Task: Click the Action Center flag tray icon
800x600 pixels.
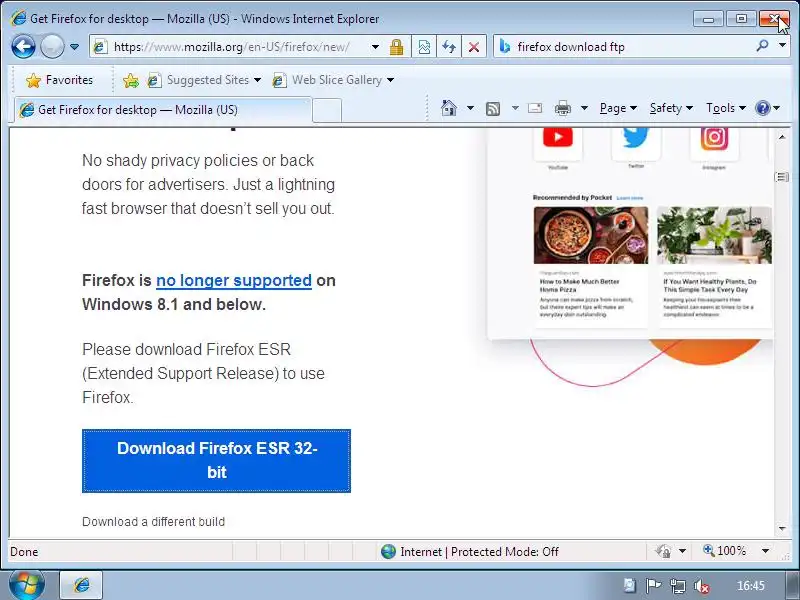Action: coord(653,586)
